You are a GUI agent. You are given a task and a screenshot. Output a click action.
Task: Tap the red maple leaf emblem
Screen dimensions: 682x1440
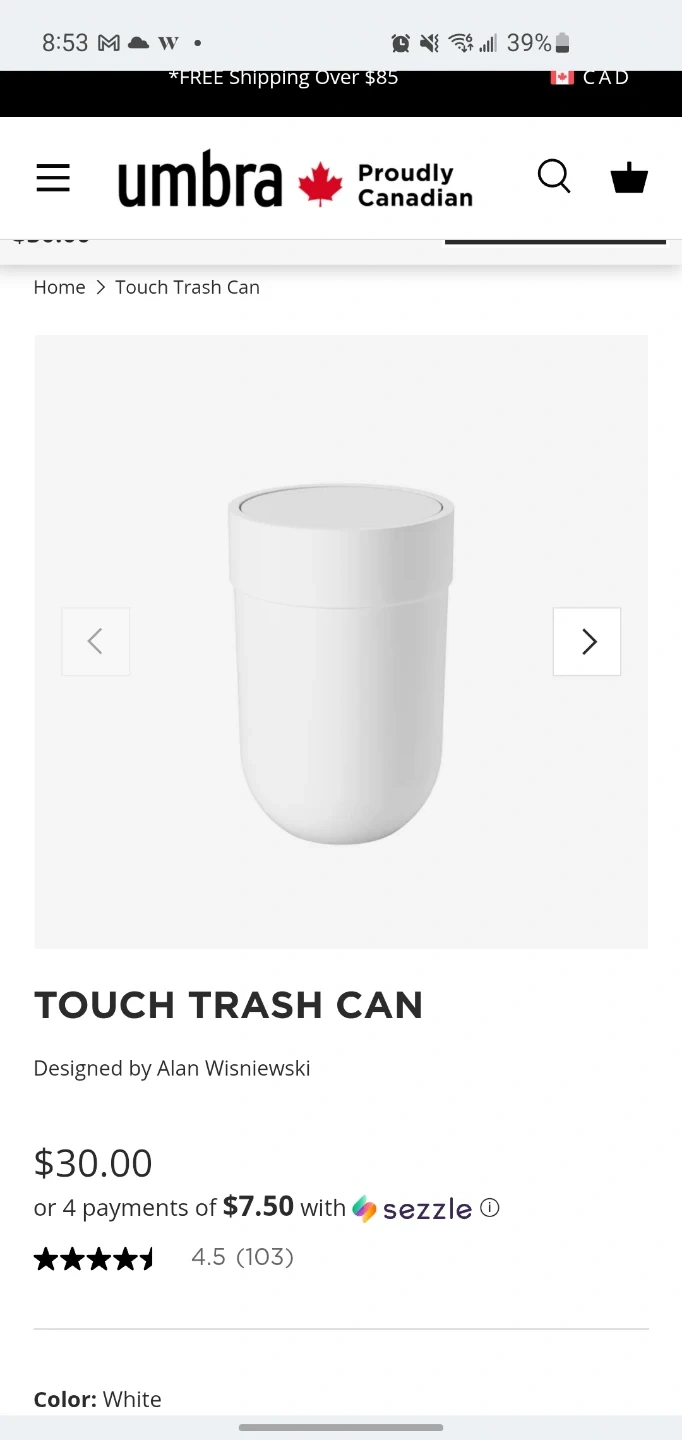click(320, 183)
